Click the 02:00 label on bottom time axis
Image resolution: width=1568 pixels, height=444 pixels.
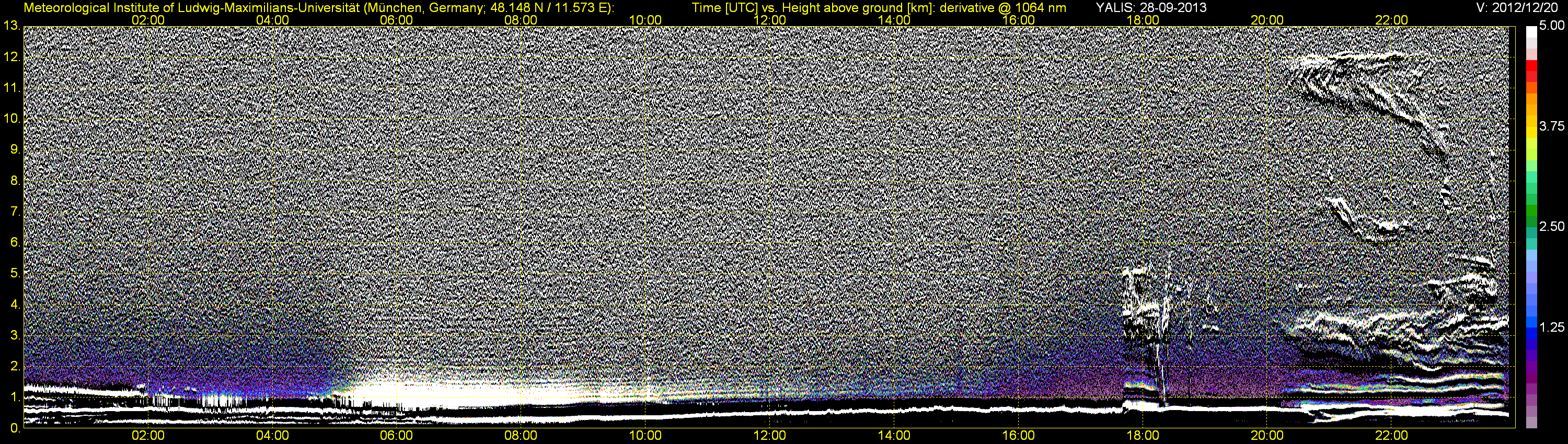148,436
